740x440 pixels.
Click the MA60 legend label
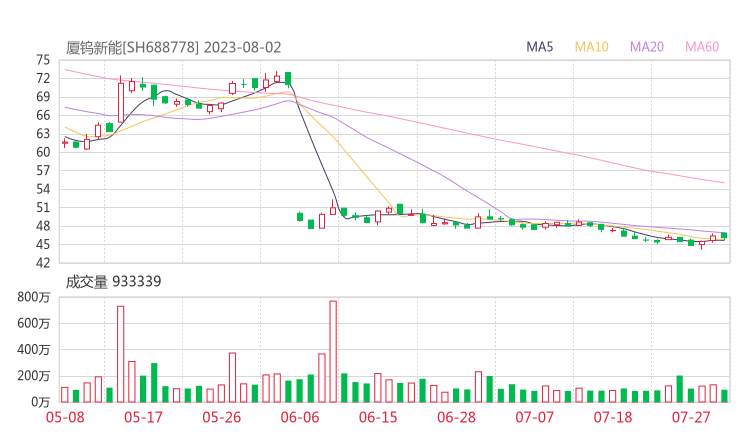pos(702,47)
